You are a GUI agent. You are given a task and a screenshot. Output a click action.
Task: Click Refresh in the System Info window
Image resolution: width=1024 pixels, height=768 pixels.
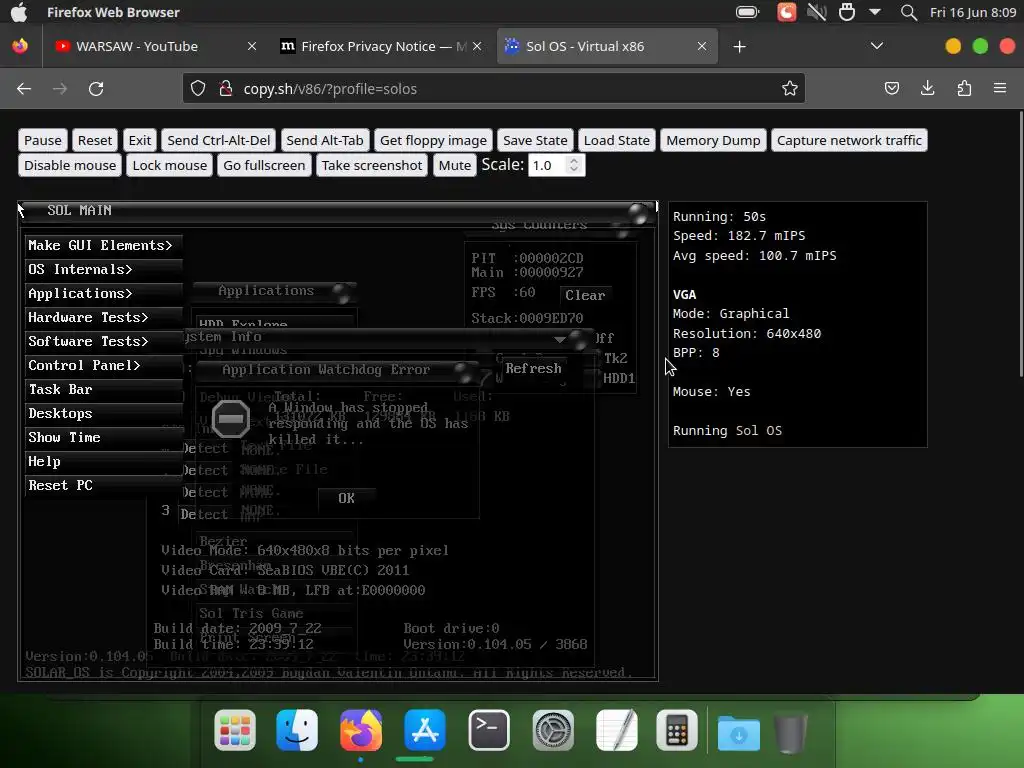533,368
